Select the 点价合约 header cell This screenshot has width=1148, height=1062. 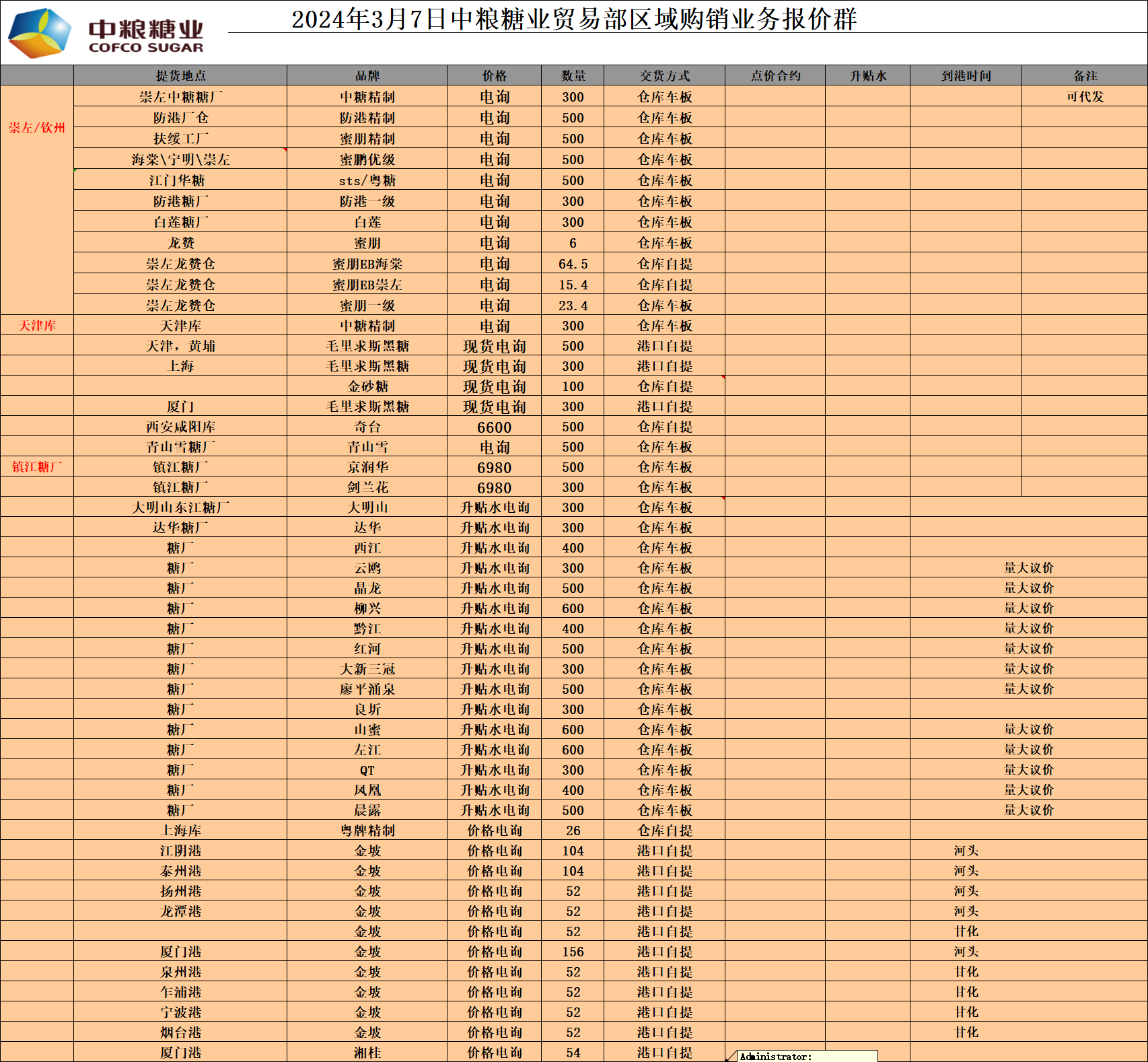tap(775, 75)
